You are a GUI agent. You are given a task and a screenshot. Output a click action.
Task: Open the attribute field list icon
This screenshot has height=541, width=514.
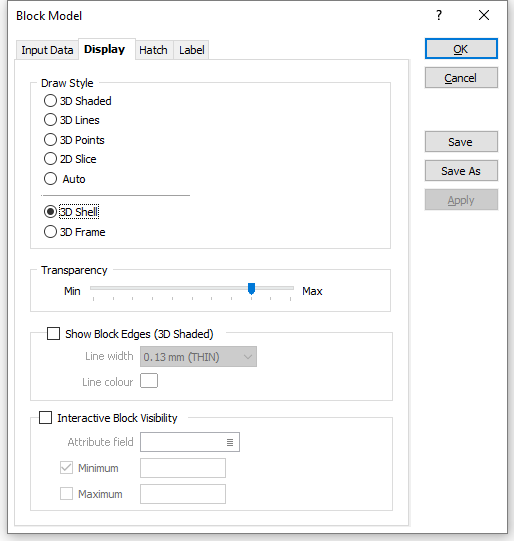point(230,442)
